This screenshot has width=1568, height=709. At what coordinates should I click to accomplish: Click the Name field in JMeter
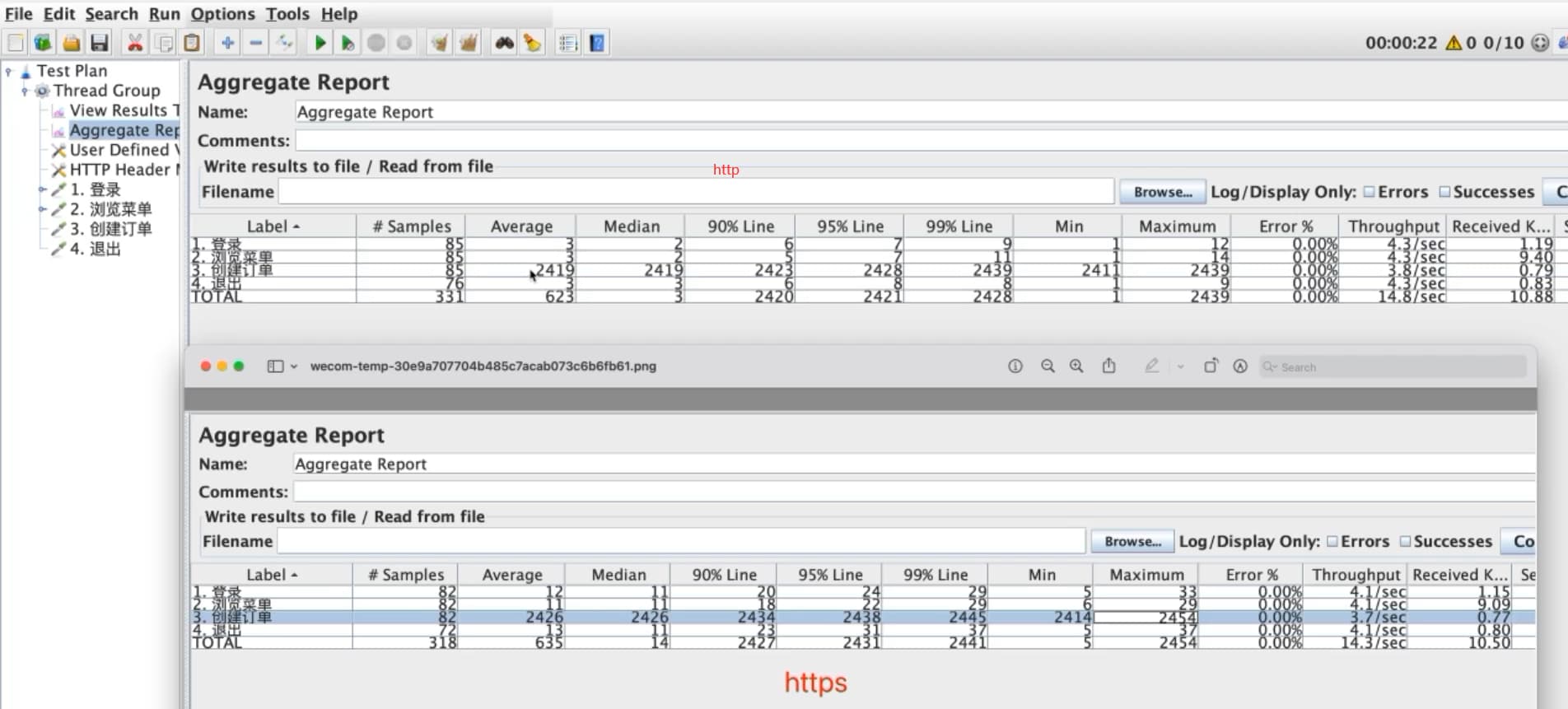931,112
